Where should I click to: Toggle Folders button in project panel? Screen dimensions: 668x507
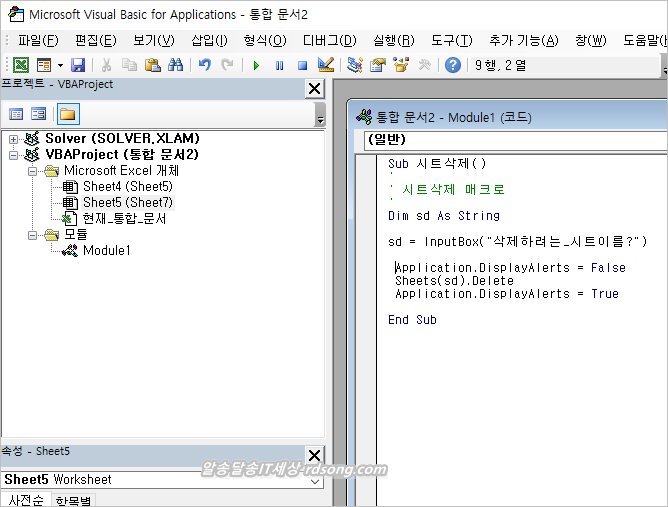coord(67,114)
